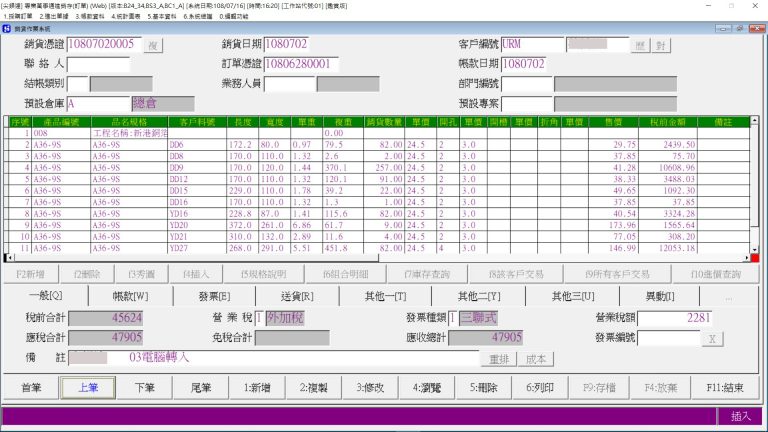Switch to the 其他二[Y] tab
This screenshot has width=768, height=432.
[478, 296]
